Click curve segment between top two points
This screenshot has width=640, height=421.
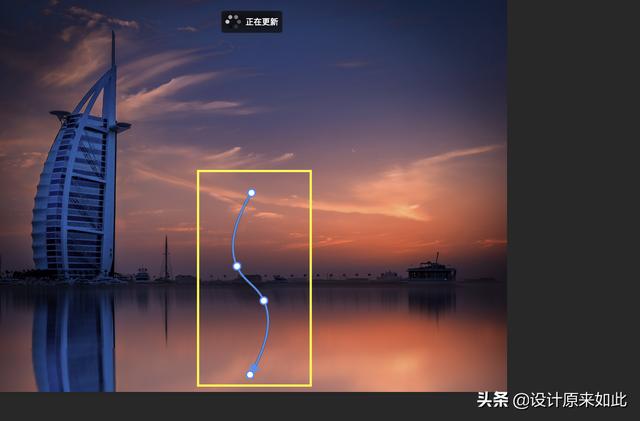pyautogui.click(x=236, y=229)
